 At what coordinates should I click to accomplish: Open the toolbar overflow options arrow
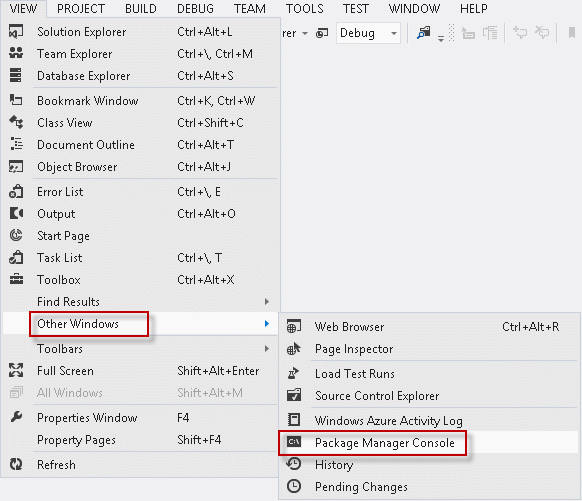441,38
